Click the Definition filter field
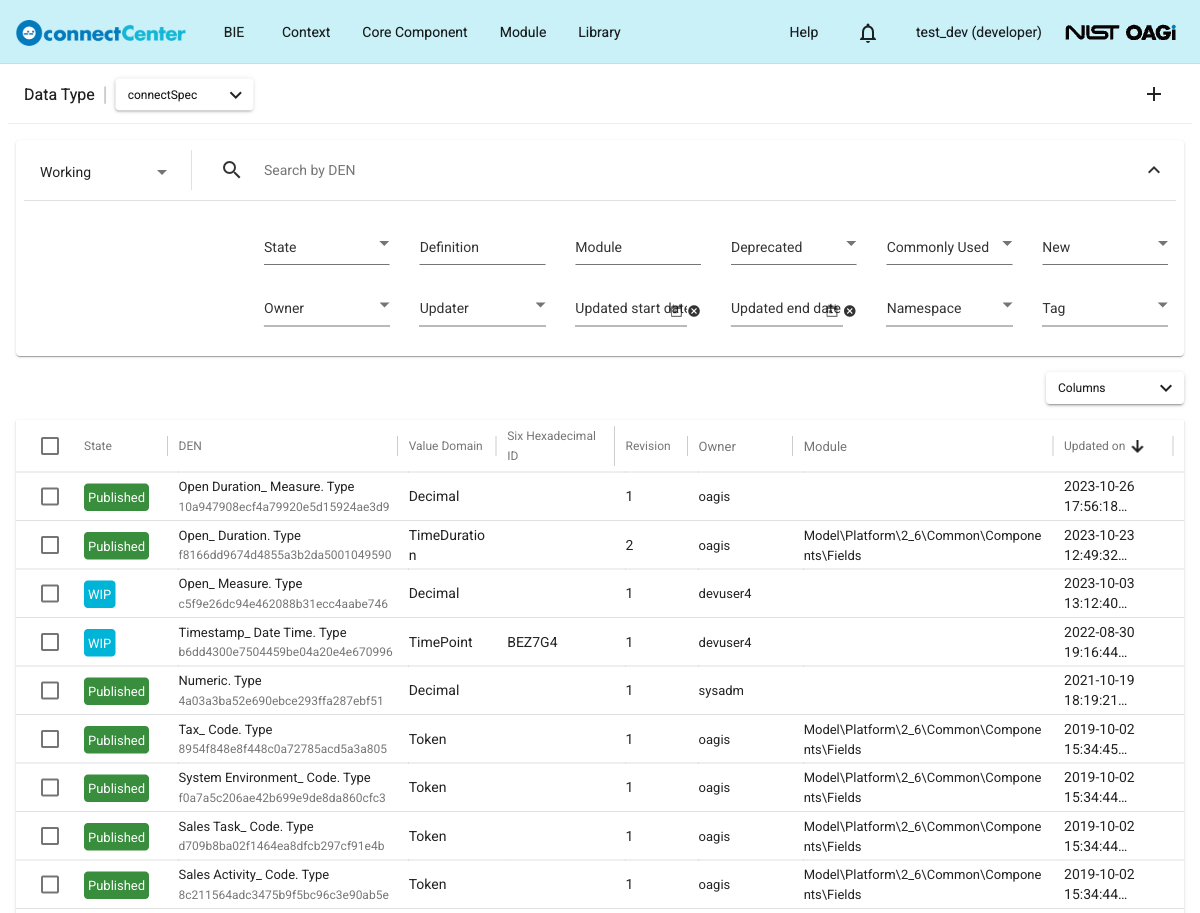This screenshot has height=913, width=1200. 482,247
